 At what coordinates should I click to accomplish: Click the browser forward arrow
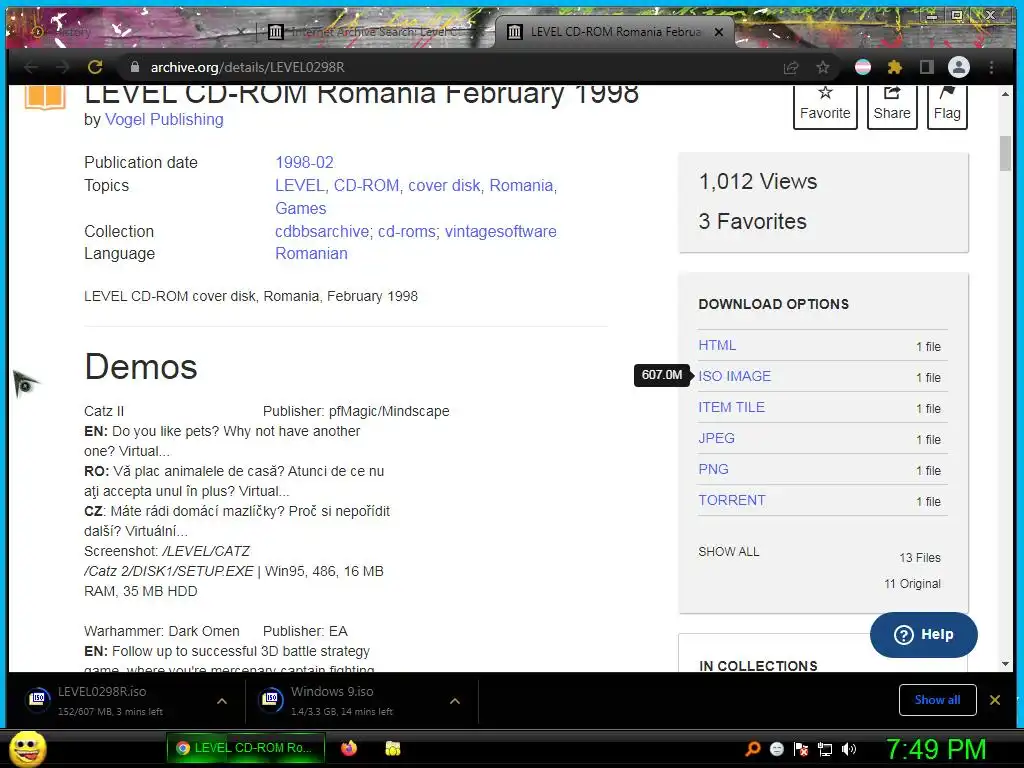[63, 67]
